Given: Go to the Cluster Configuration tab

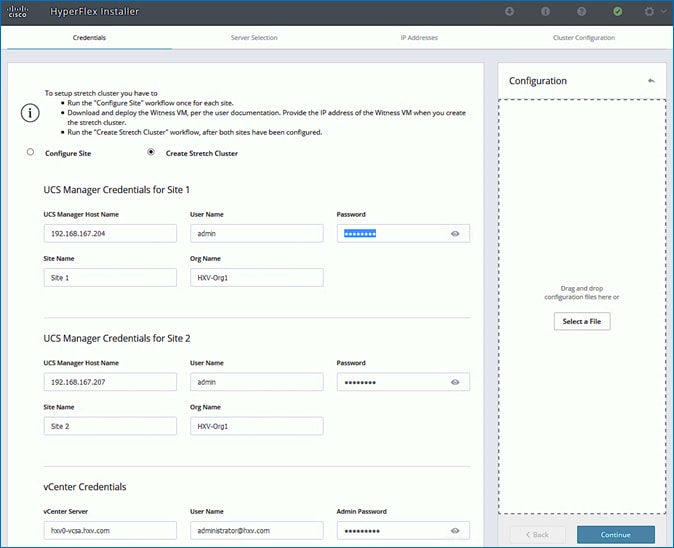Looking at the screenshot, I should tap(583, 38).
